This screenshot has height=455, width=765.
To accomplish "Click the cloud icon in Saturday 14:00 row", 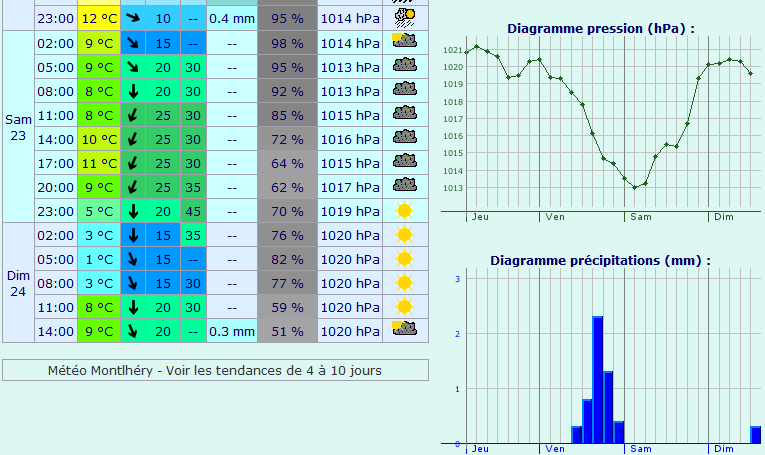I will [x=404, y=138].
